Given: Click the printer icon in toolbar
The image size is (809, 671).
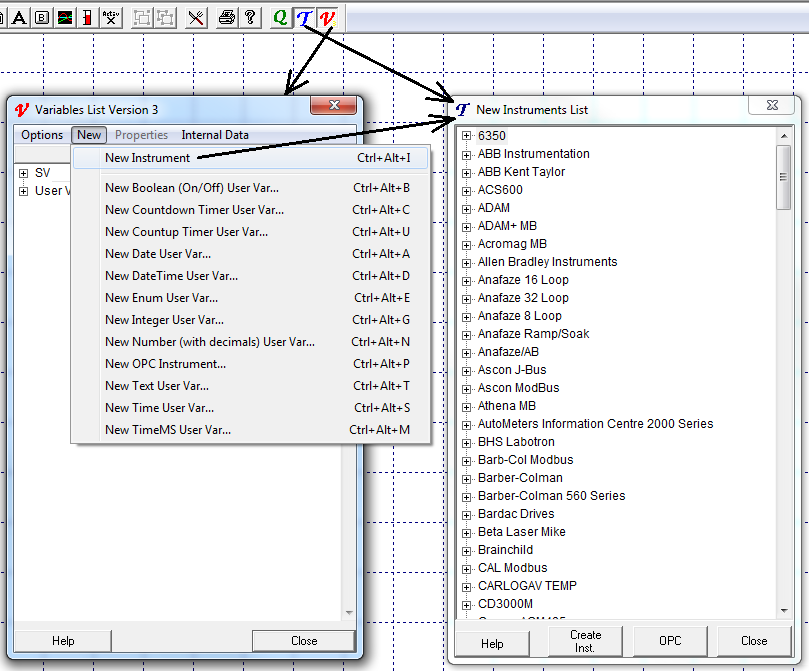Looking at the screenshot, I should click(x=226, y=17).
